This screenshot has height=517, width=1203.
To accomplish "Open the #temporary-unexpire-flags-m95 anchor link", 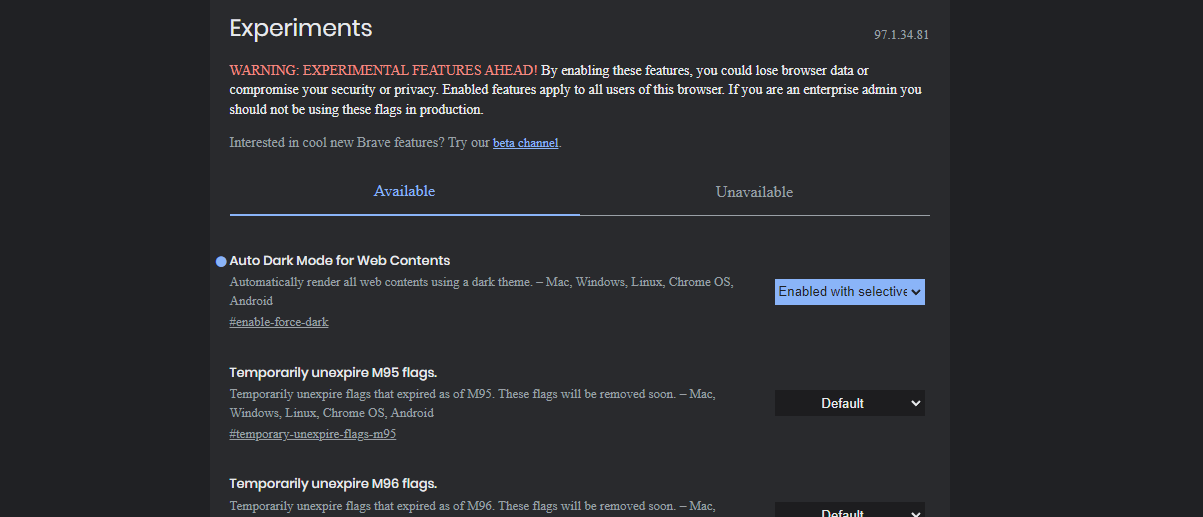I will 313,434.
